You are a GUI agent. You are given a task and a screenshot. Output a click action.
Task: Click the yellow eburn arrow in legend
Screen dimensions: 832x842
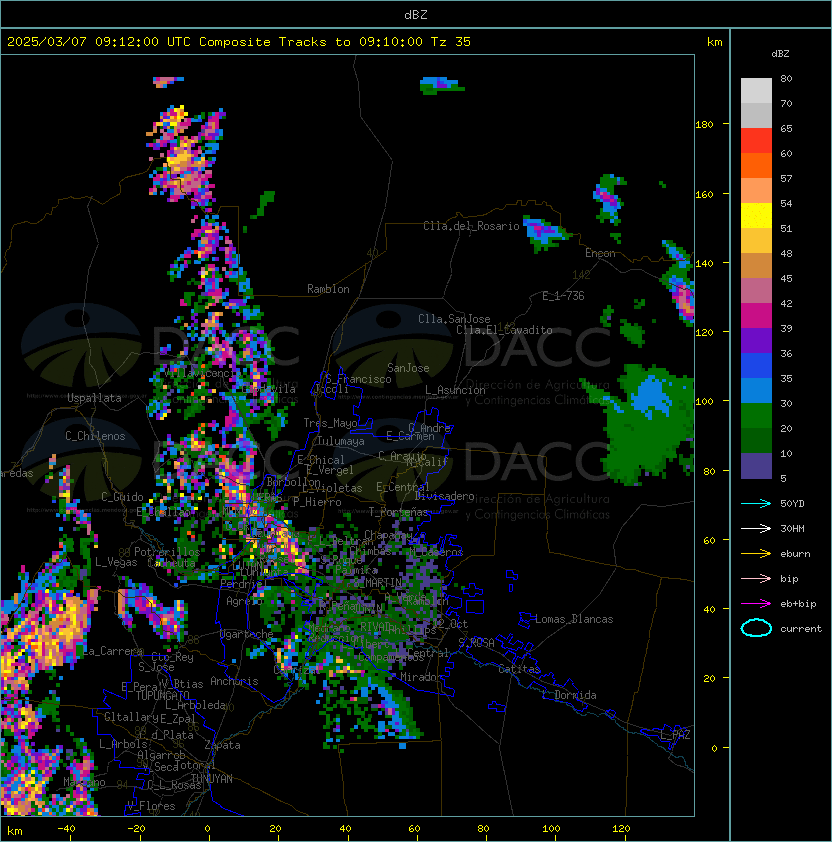pyautogui.click(x=756, y=554)
